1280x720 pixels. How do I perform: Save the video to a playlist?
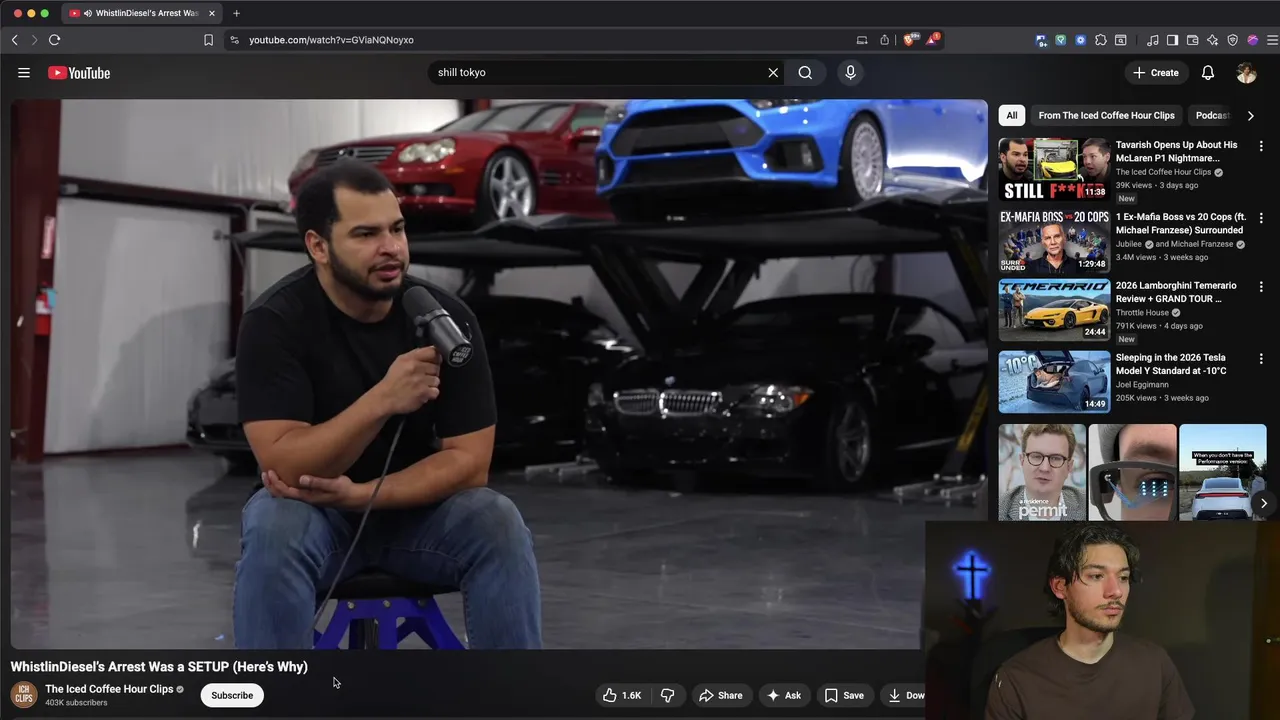pyautogui.click(x=844, y=695)
